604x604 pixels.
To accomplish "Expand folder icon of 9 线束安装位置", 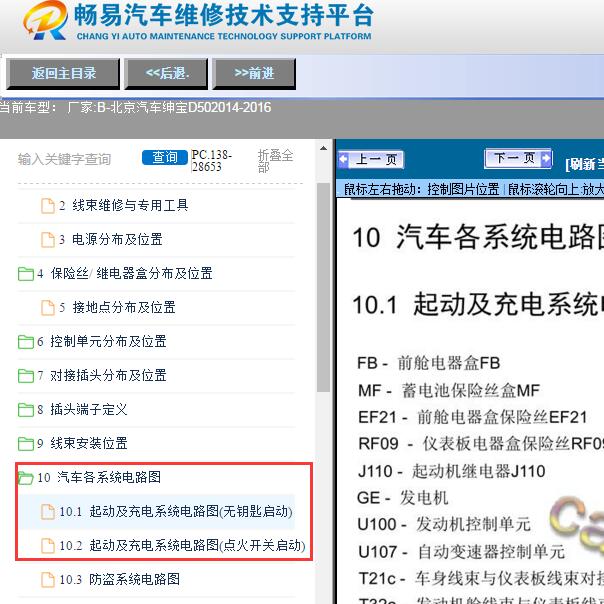I will pyautogui.click(x=26, y=443).
